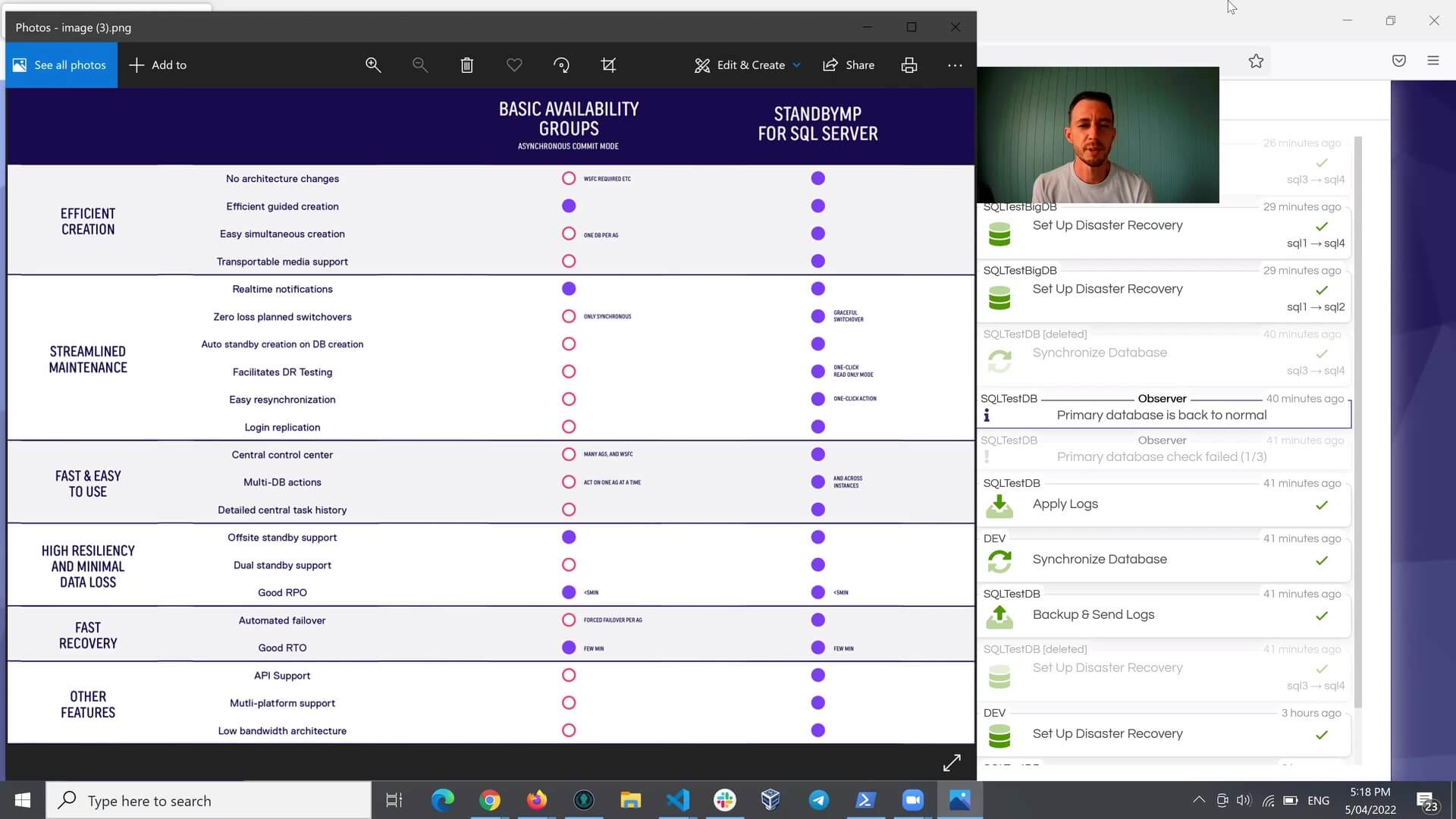Delete the photo with trash icon
This screenshot has height=819, width=1456.
click(467, 65)
